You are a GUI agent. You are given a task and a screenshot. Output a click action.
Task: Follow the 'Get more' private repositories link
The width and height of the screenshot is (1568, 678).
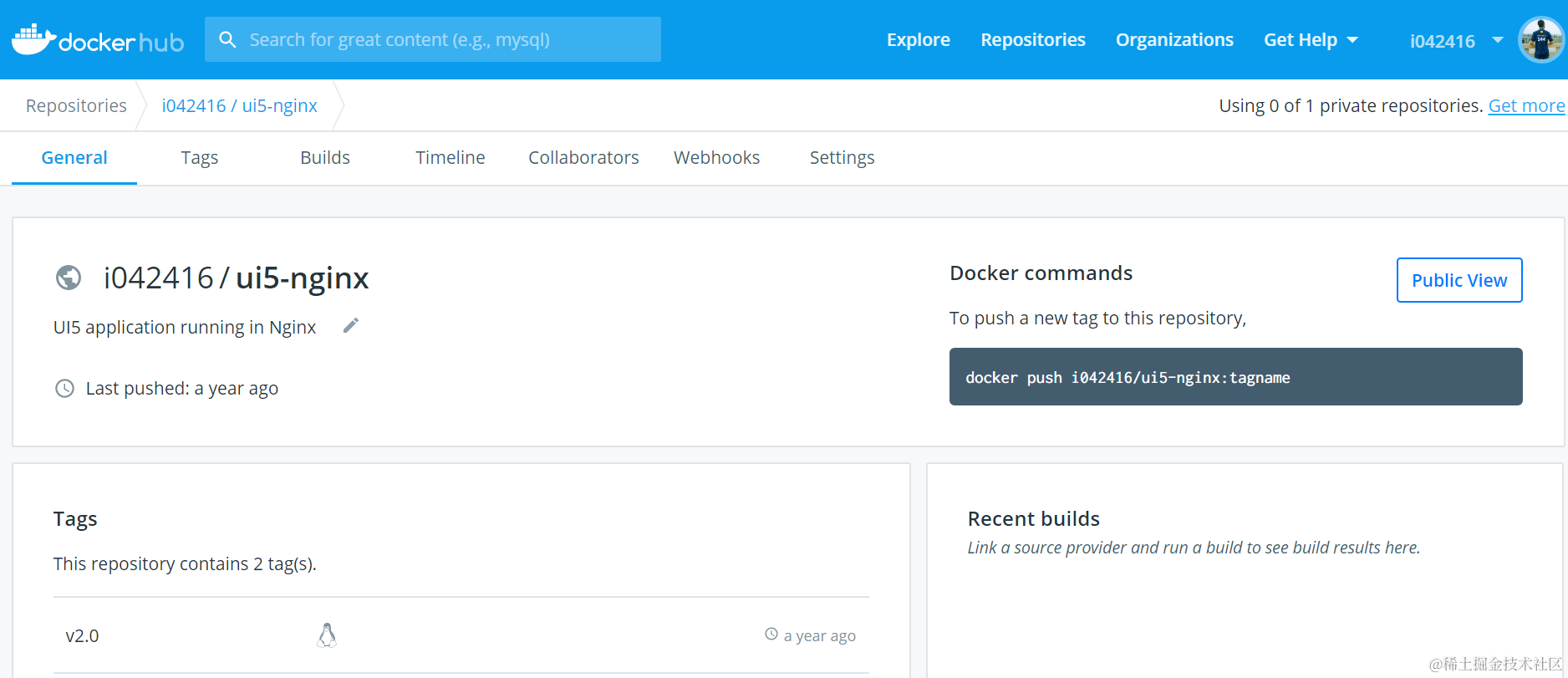coord(1526,105)
